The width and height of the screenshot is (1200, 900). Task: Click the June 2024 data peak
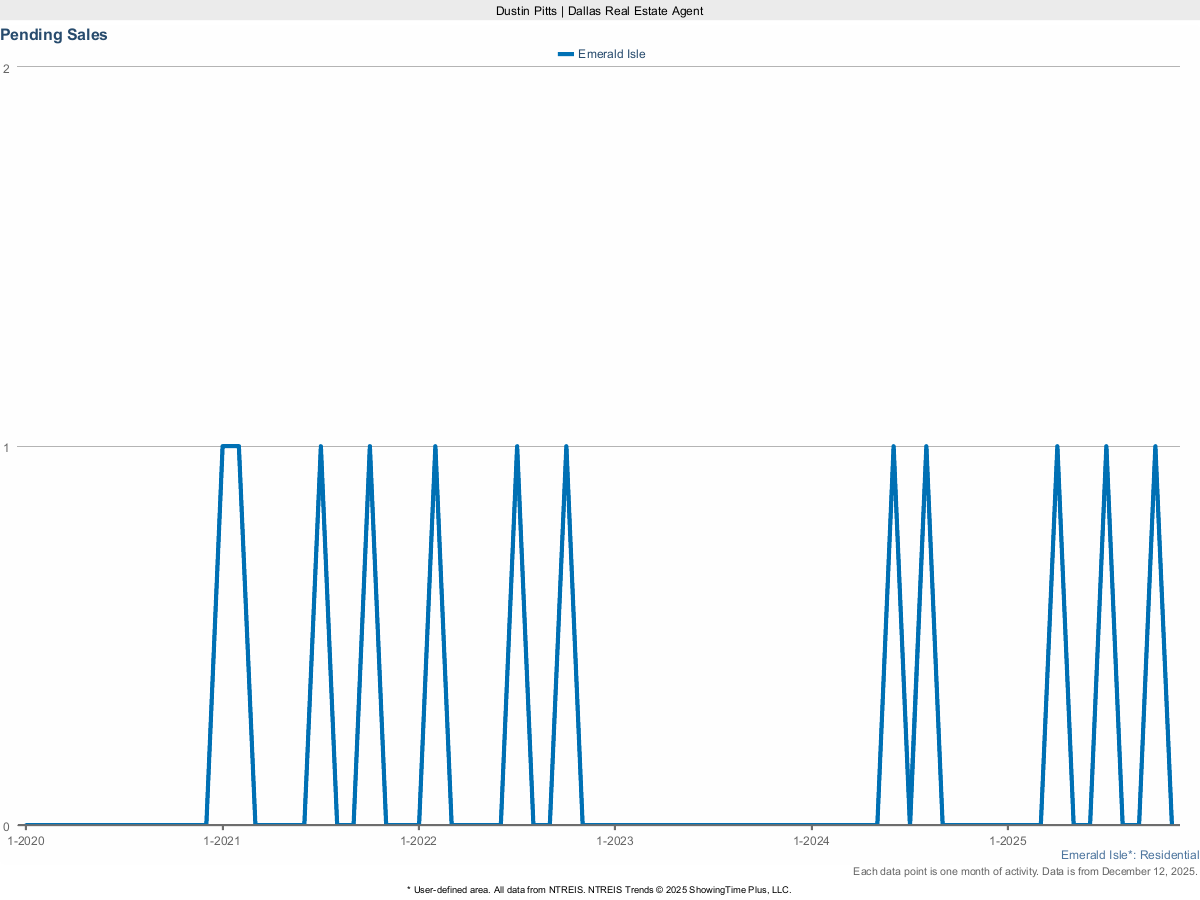[893, 447]
